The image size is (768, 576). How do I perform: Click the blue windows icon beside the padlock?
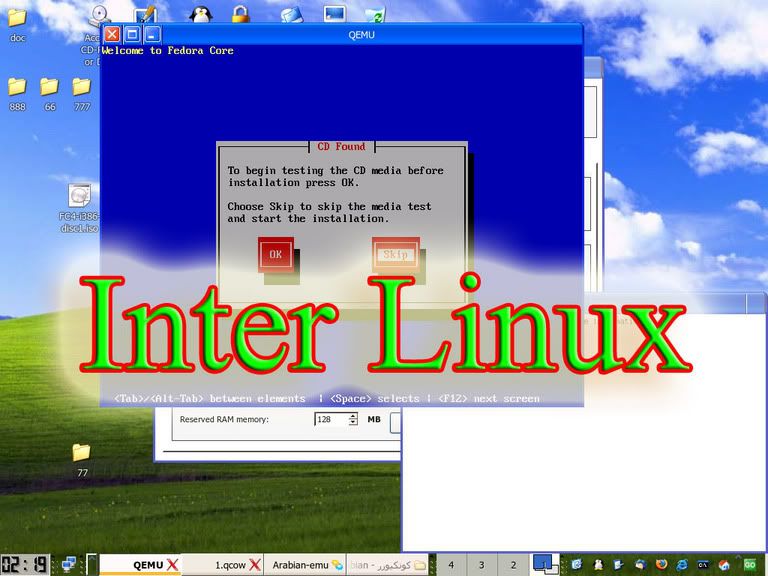tap(291, 15)
